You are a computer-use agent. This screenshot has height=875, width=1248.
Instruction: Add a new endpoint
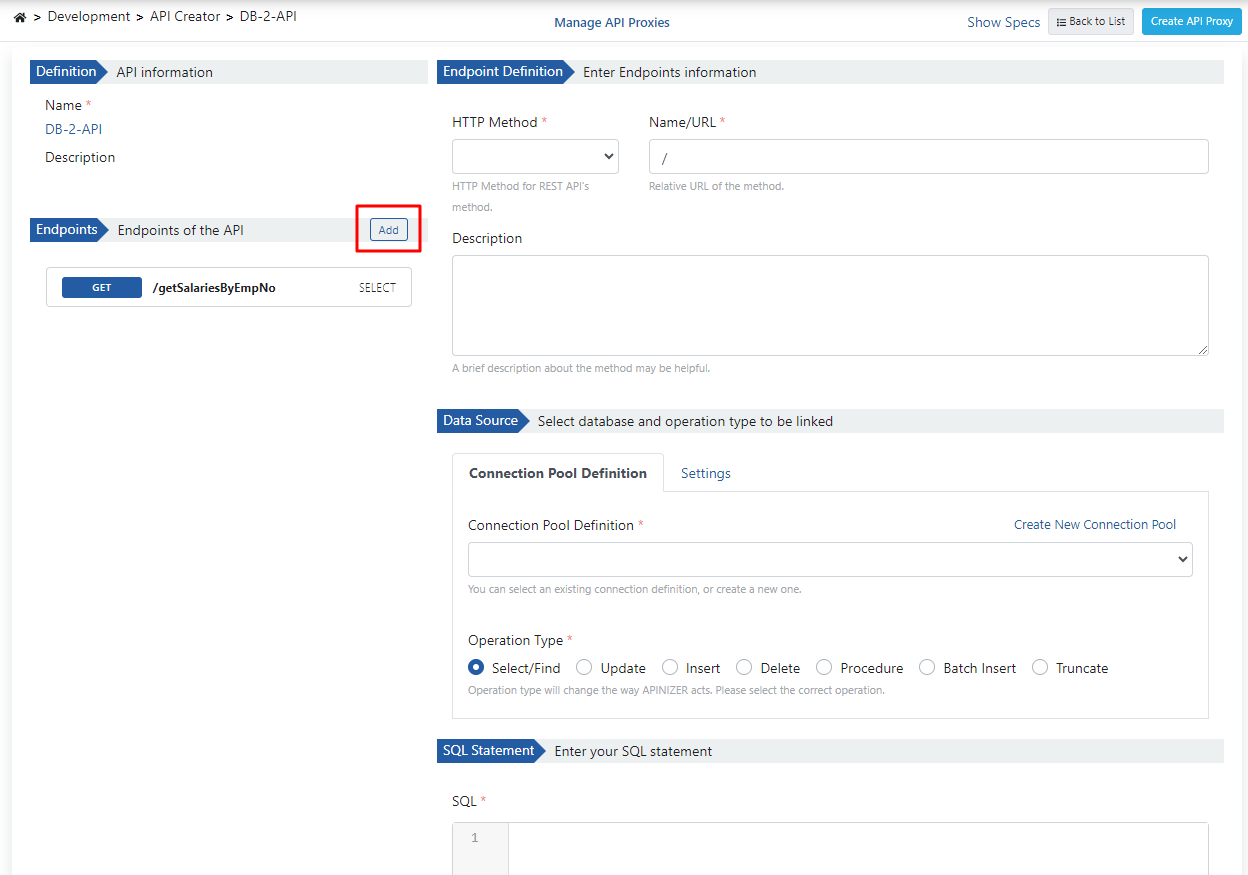click(x=388, y=230)
